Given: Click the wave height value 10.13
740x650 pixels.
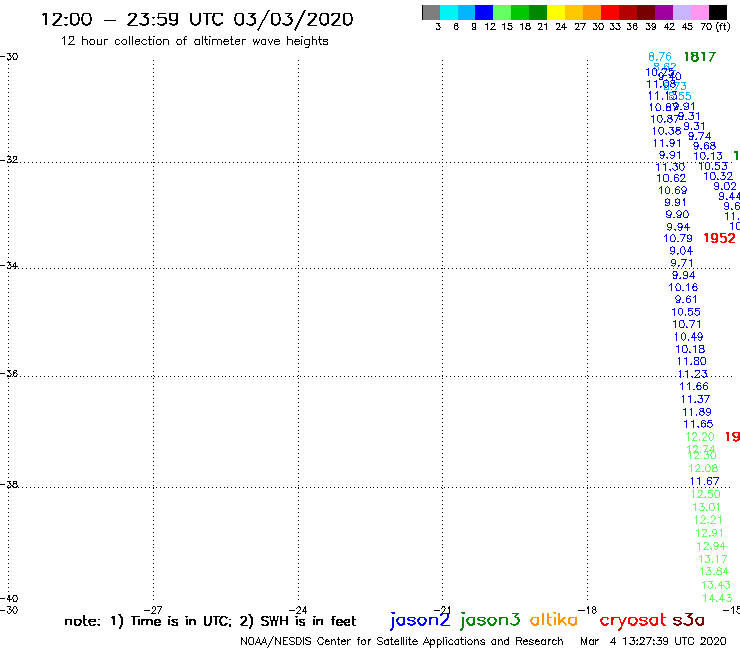Looking at the screenshot, I should coord(707,156).
